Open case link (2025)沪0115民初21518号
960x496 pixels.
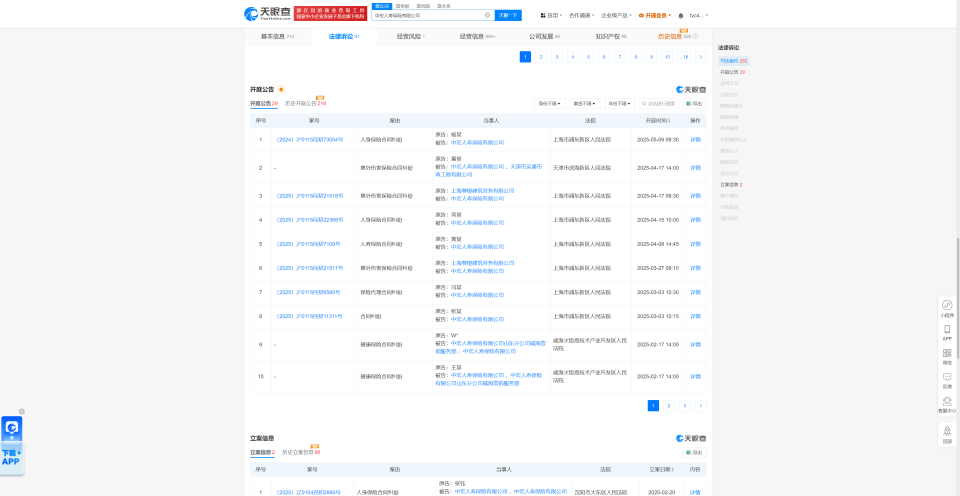[309, 195]
